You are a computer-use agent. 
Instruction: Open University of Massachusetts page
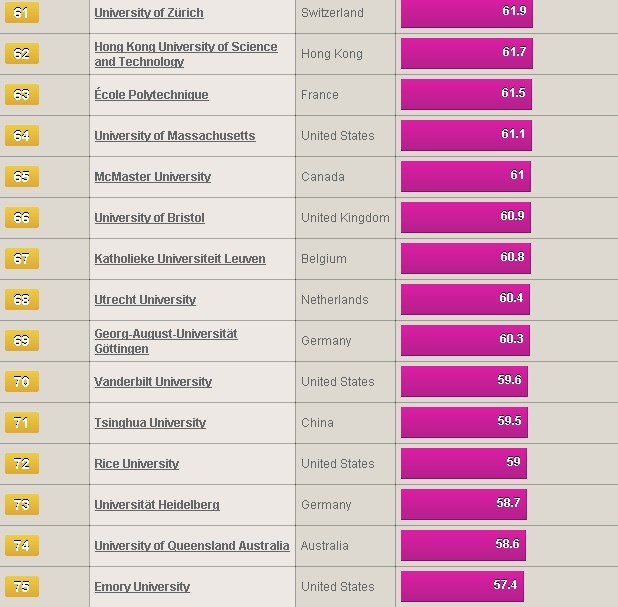coord(175,136)
